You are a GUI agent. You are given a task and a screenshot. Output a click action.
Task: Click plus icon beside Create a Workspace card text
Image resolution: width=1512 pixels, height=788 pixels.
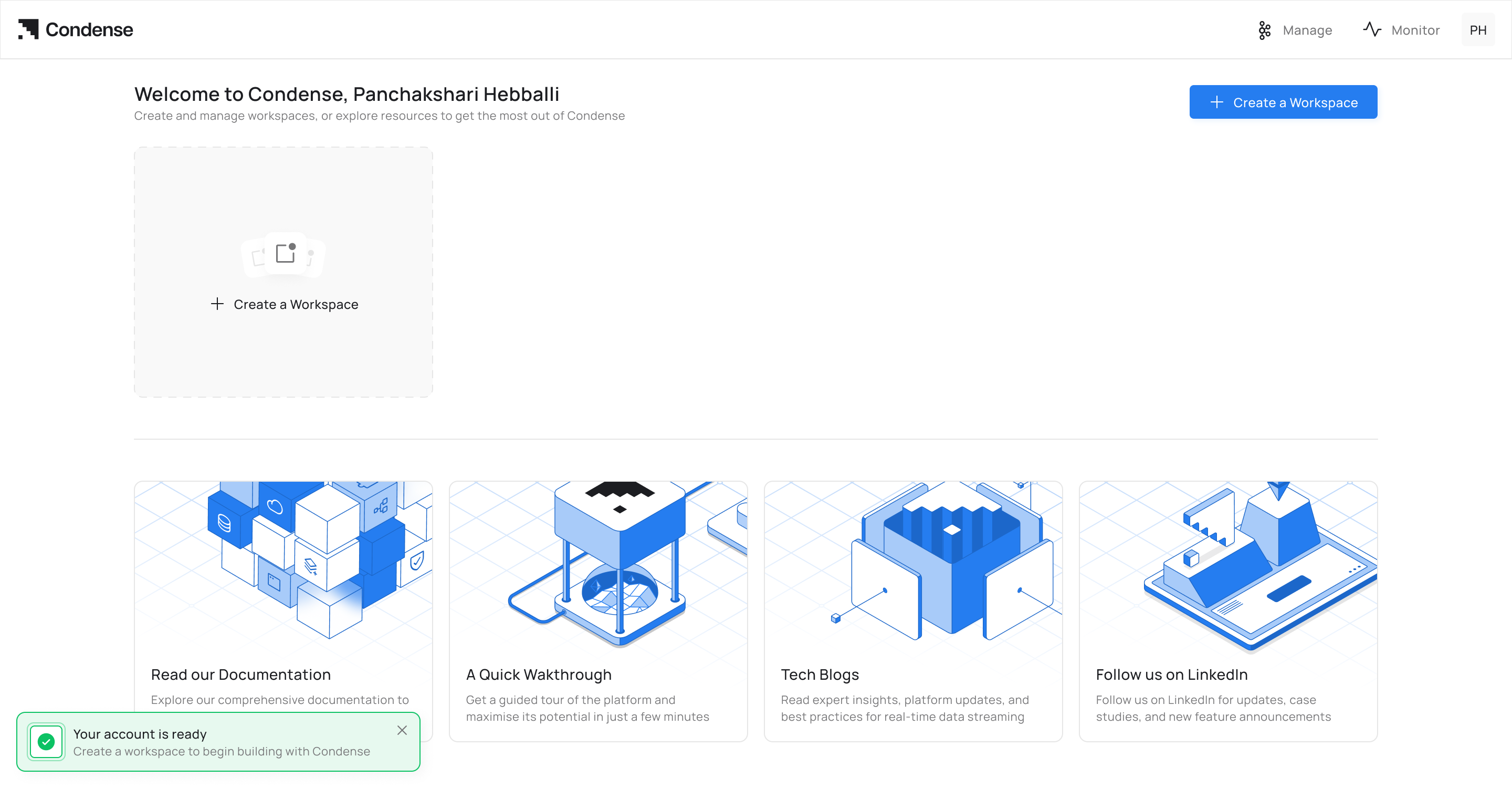click(217, 304)
